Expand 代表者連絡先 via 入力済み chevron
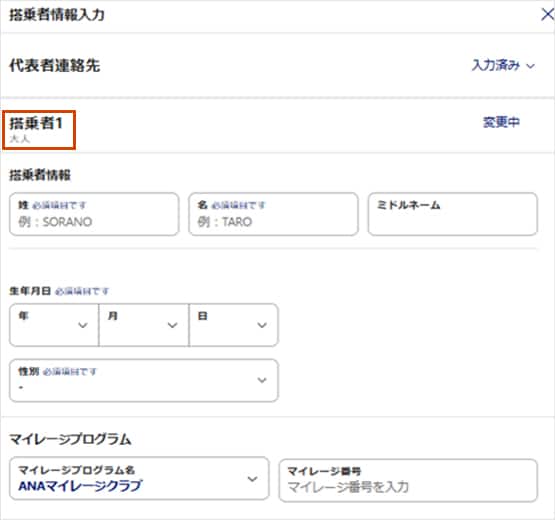The width and height of the screenshot is (555, 522). (x=530, y=66)
